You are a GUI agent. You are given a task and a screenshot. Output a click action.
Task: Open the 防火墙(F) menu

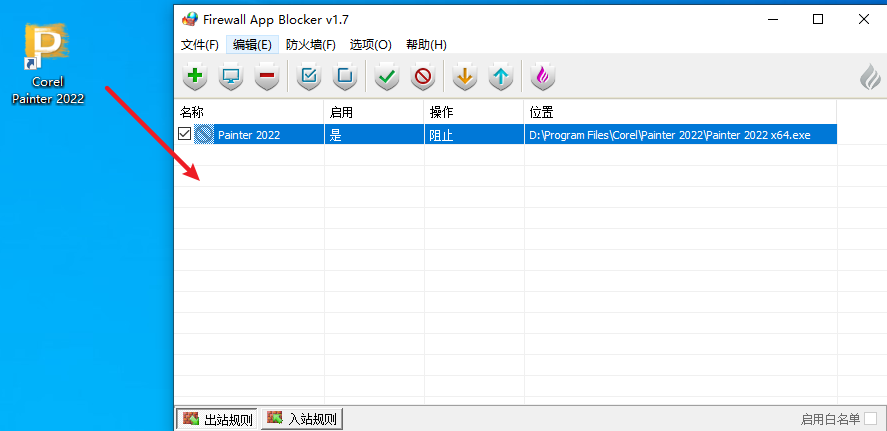click(311, 45)
